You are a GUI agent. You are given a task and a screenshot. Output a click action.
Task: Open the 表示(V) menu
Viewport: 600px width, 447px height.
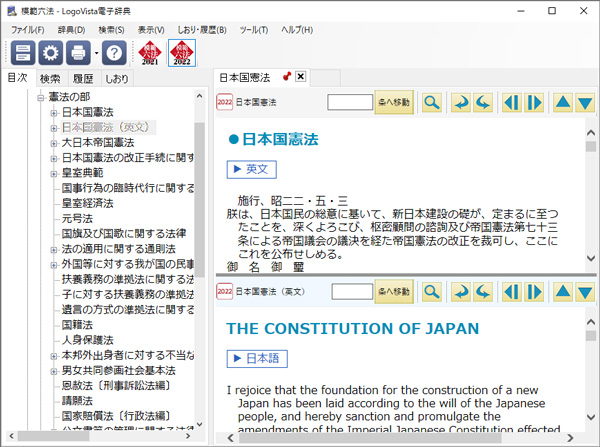151,30
